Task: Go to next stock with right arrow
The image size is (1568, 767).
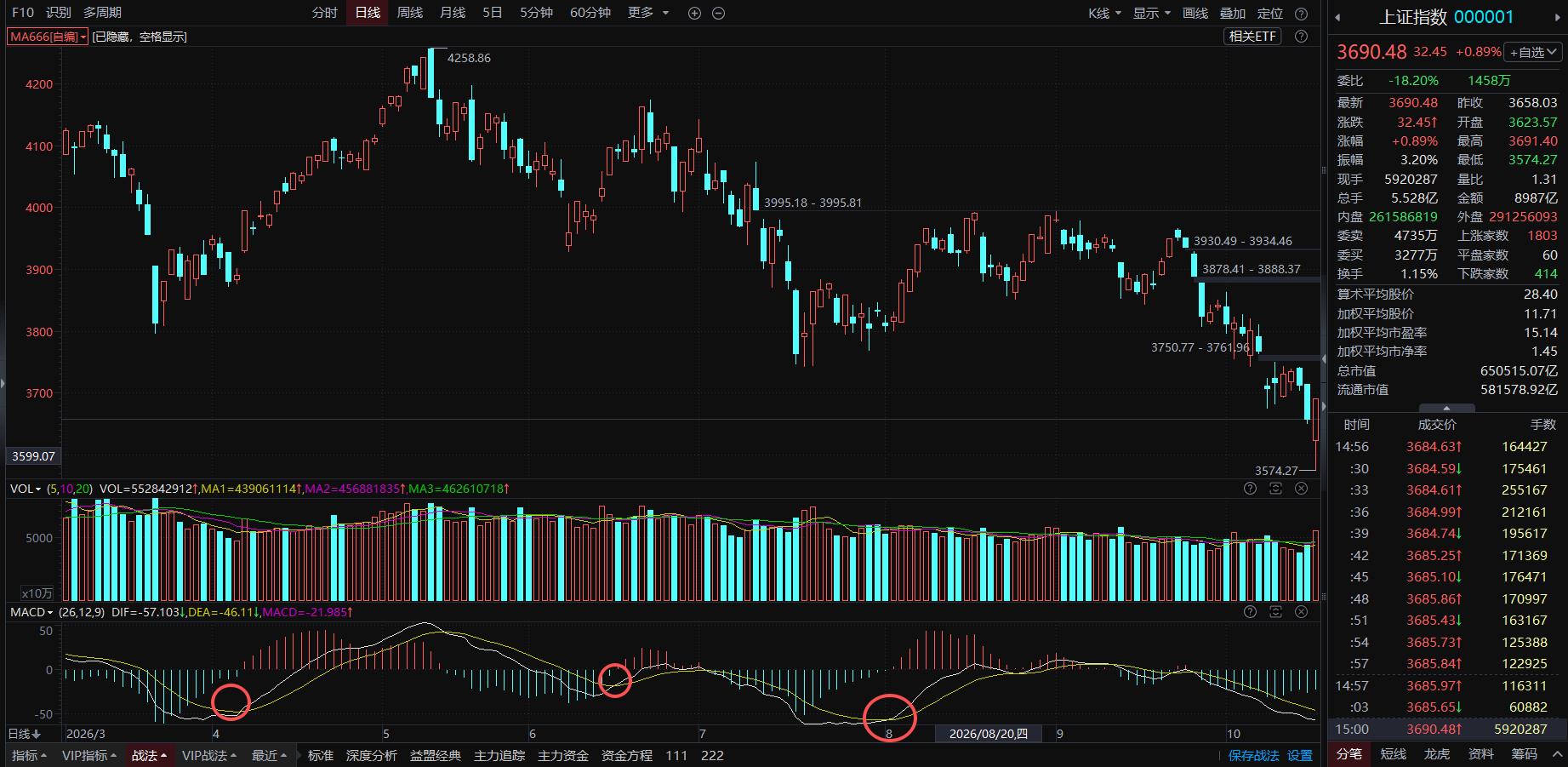Action: click(1557, 17)
